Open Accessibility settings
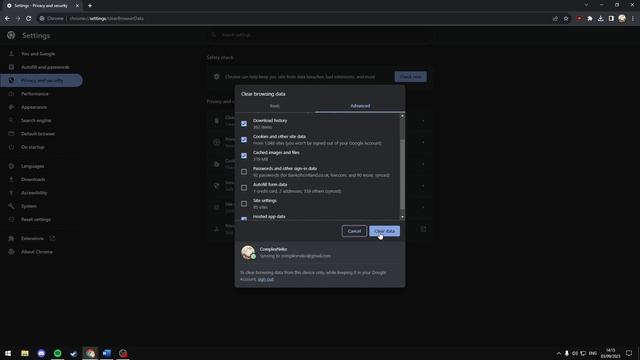The image size is (640, 360). click(34, 193)
